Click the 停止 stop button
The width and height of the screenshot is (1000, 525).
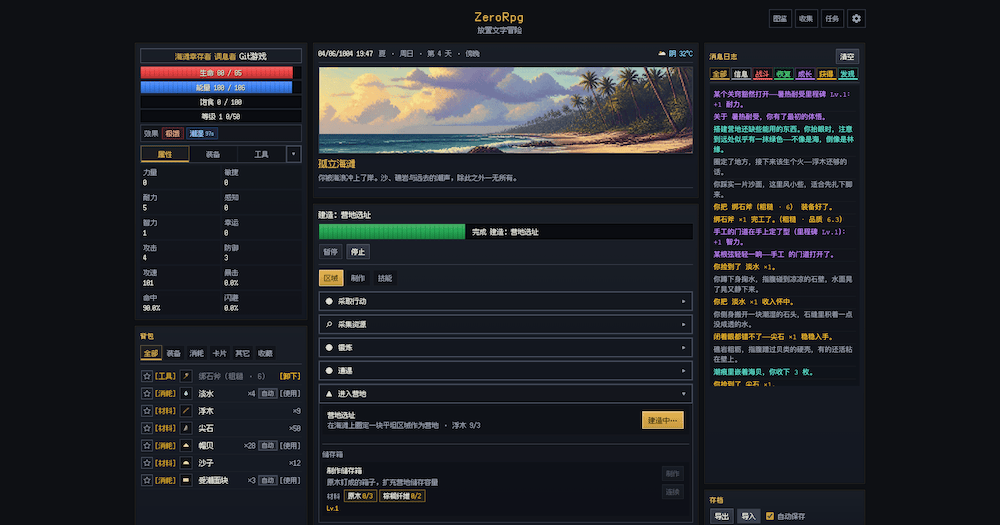[358, 252]
